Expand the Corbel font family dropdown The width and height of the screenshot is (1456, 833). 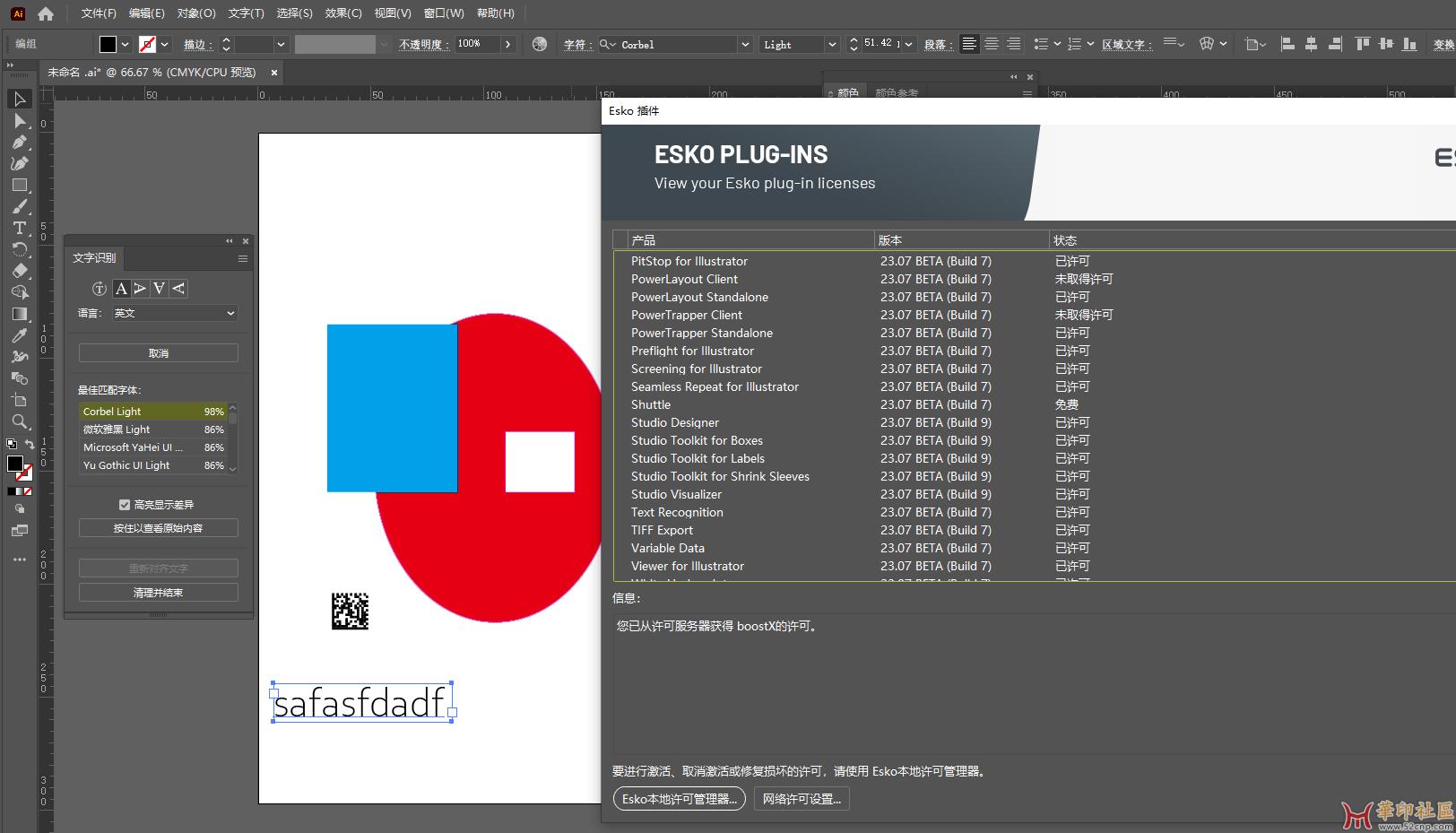pos(744,44)
